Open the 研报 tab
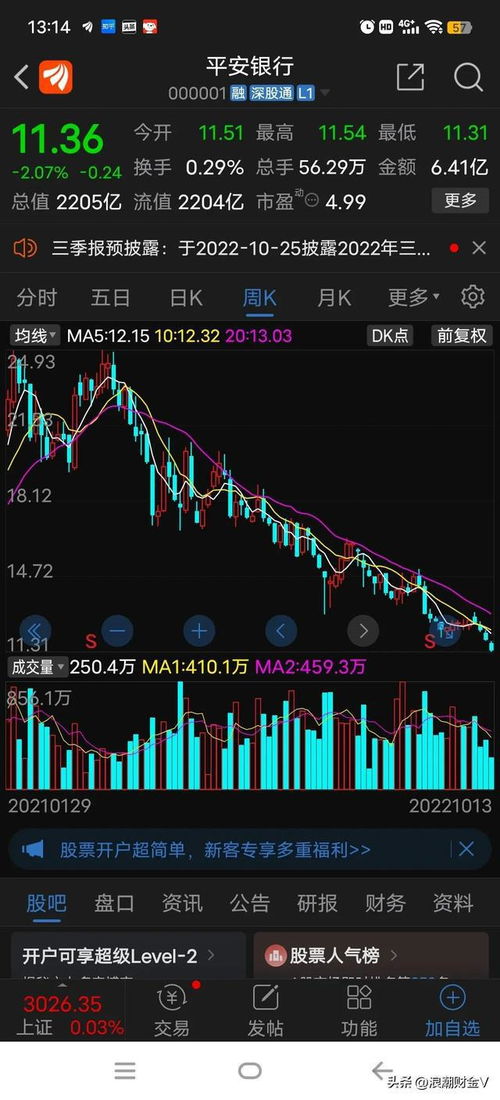 318,903
